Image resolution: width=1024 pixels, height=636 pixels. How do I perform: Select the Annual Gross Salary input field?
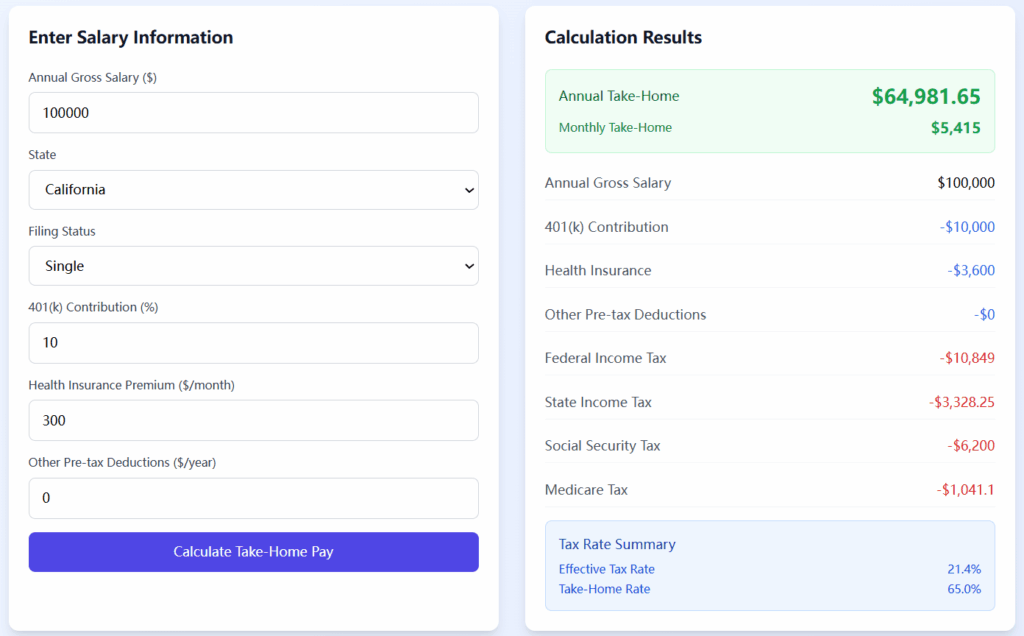[x=253, y=112]
